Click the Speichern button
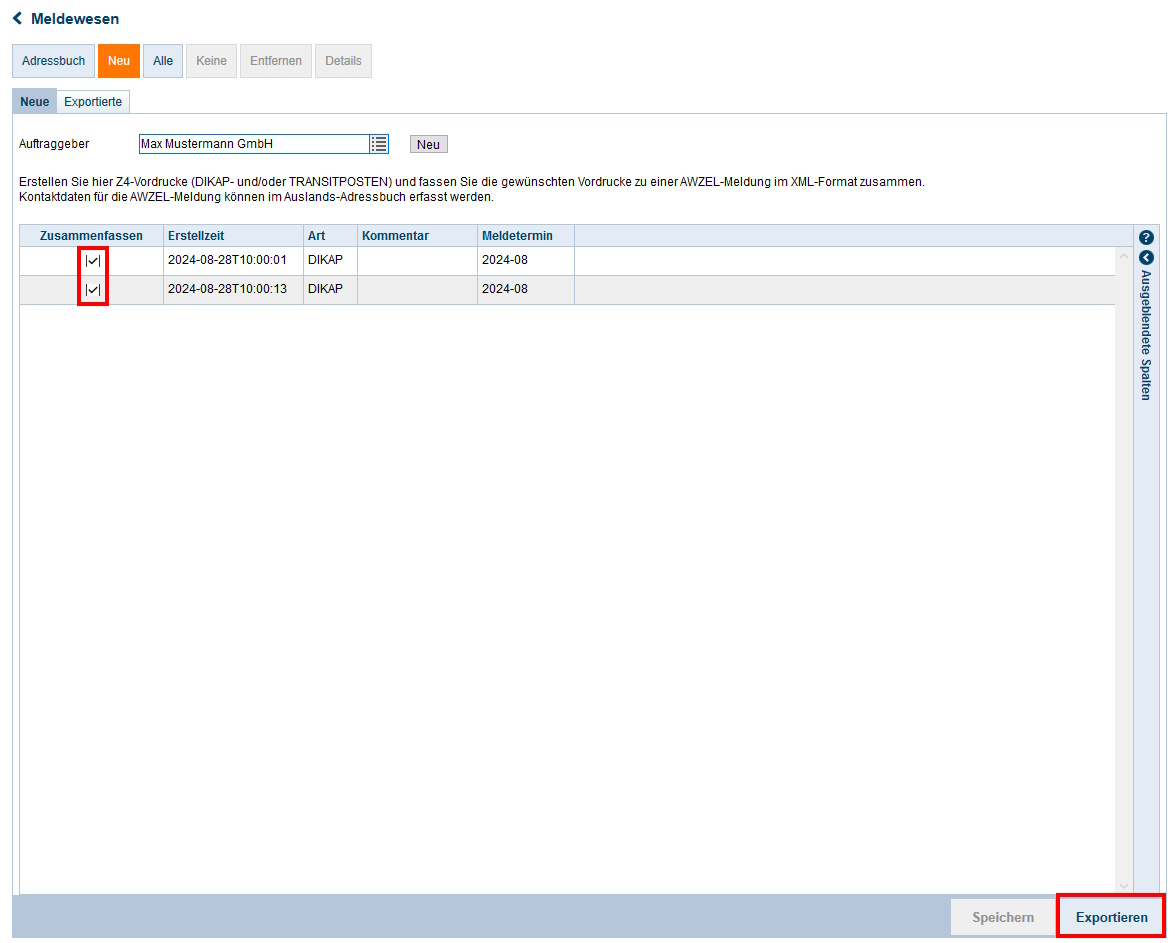The height and width of the screenshot is (943, 1175). 1003,918
